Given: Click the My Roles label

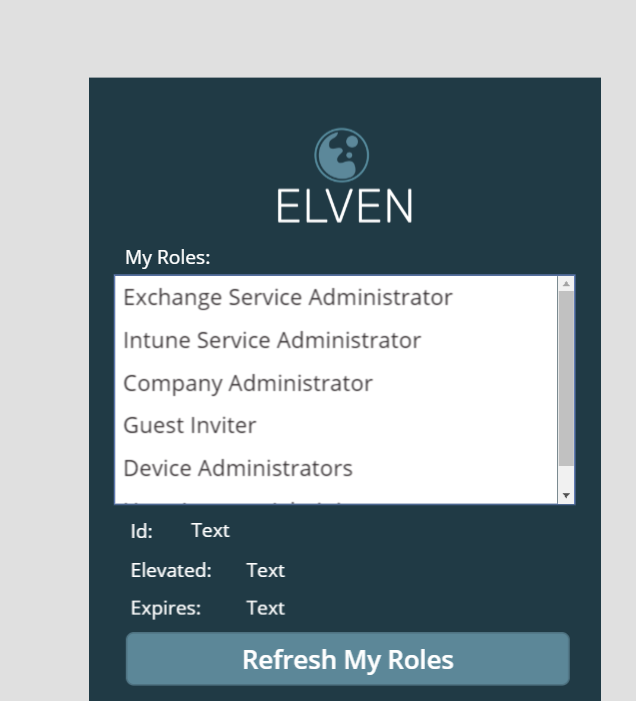Looking at the screenshot, I should tap(168, 258).
